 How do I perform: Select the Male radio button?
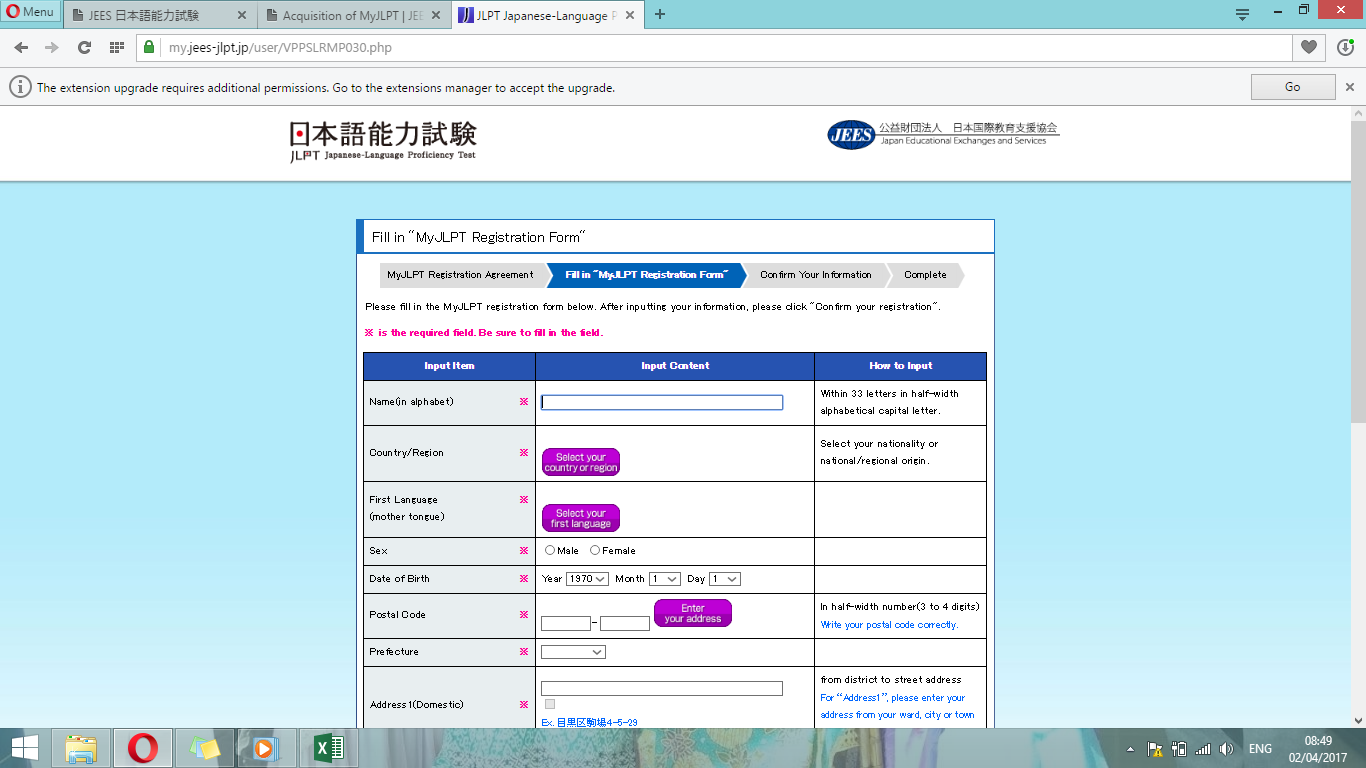pyautogui.click(x=550, y=550)
